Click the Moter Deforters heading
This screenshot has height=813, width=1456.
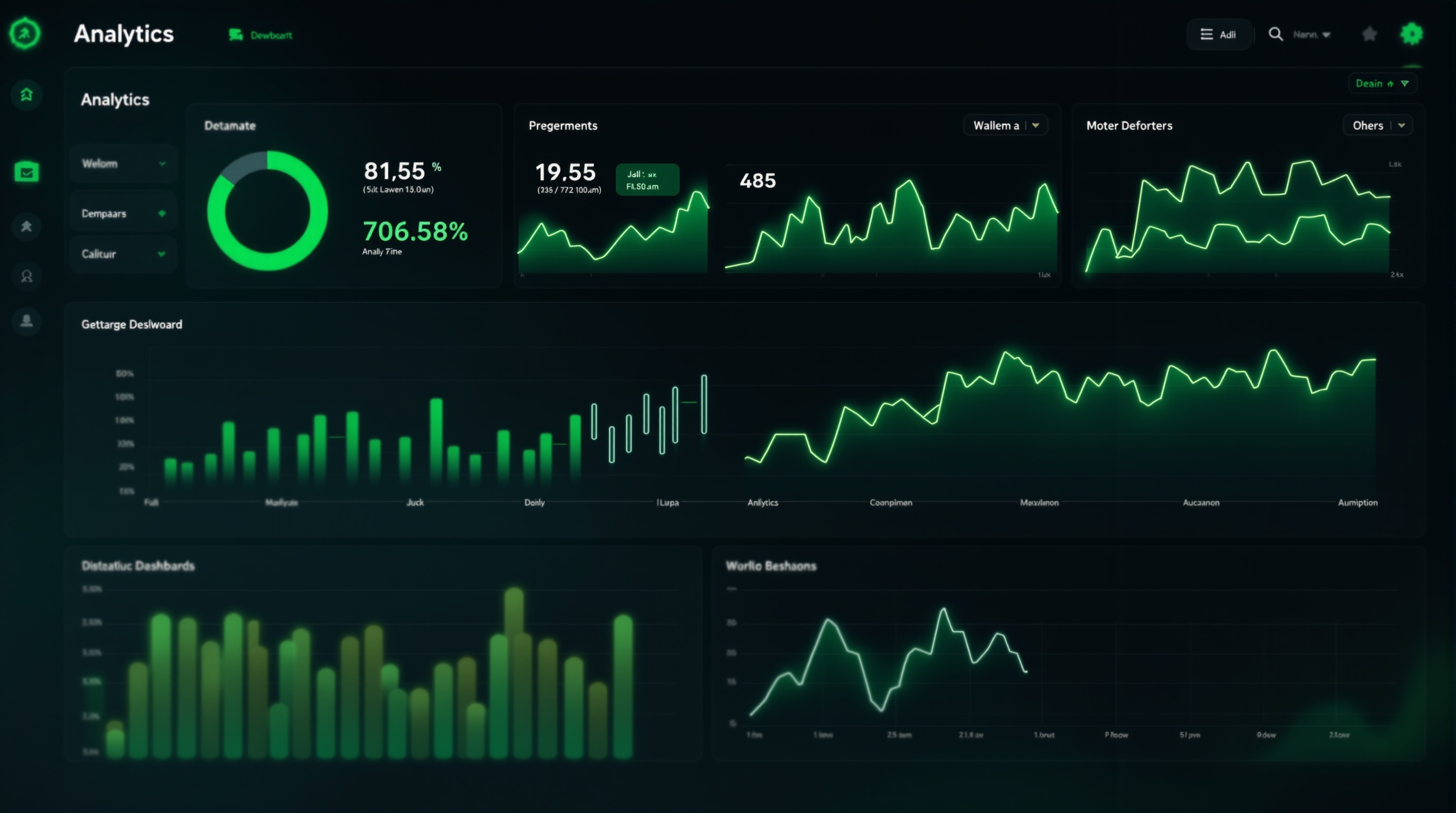[1130, 125]
